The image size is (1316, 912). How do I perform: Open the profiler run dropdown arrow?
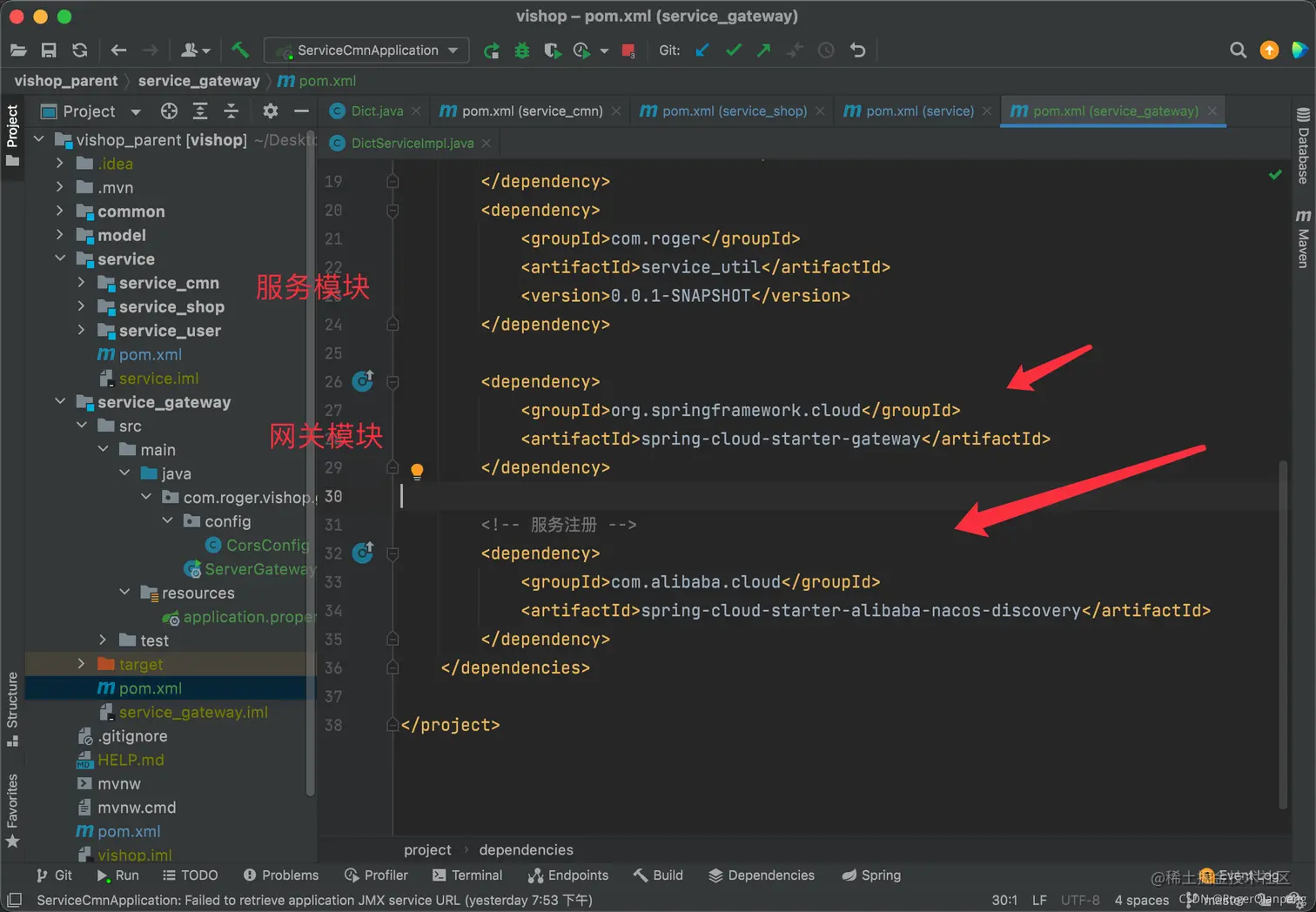tap(604, 50)
